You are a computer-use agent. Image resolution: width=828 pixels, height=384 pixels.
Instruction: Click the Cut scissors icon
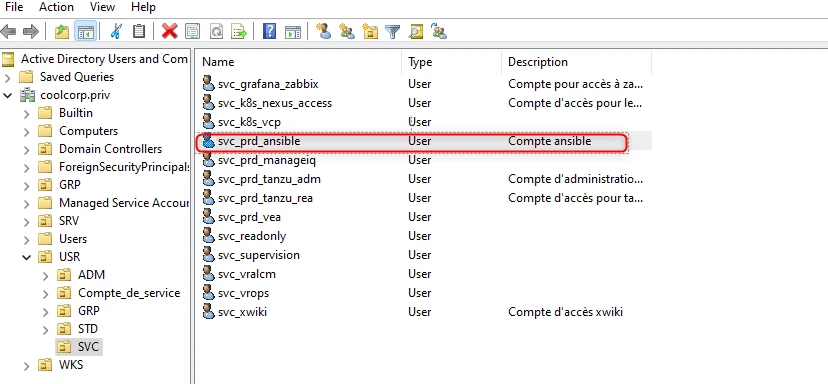pyautogui.click(x=116, y=32)
